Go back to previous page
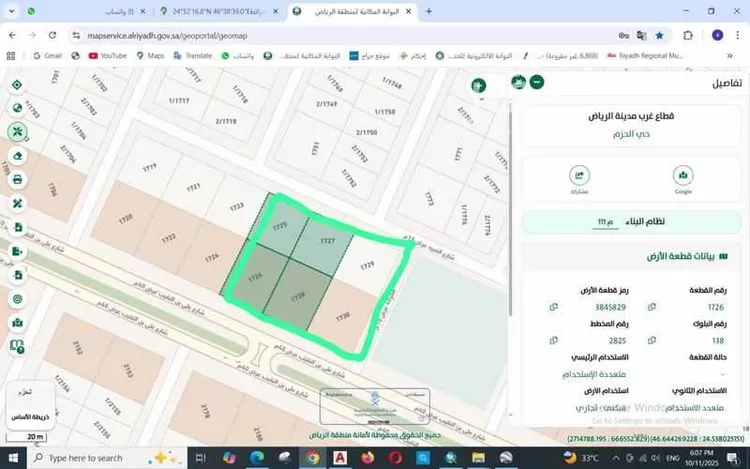Screen dimensions: 750x469 point(12,35)
